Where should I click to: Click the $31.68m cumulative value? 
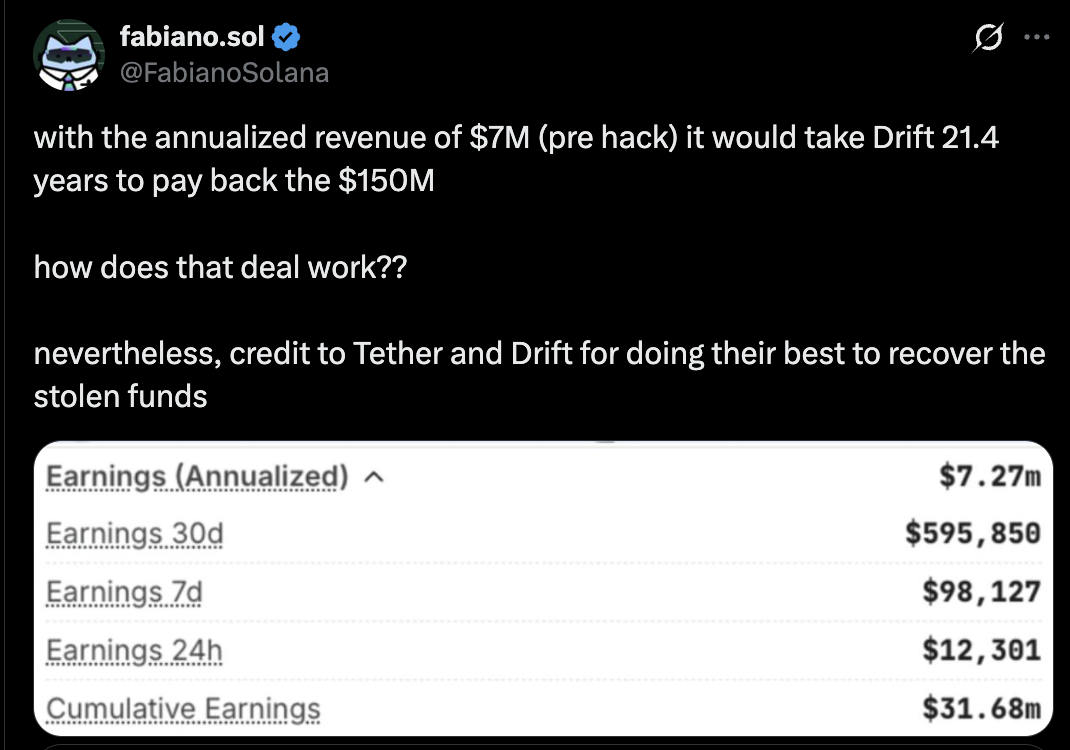coord(981,709)
